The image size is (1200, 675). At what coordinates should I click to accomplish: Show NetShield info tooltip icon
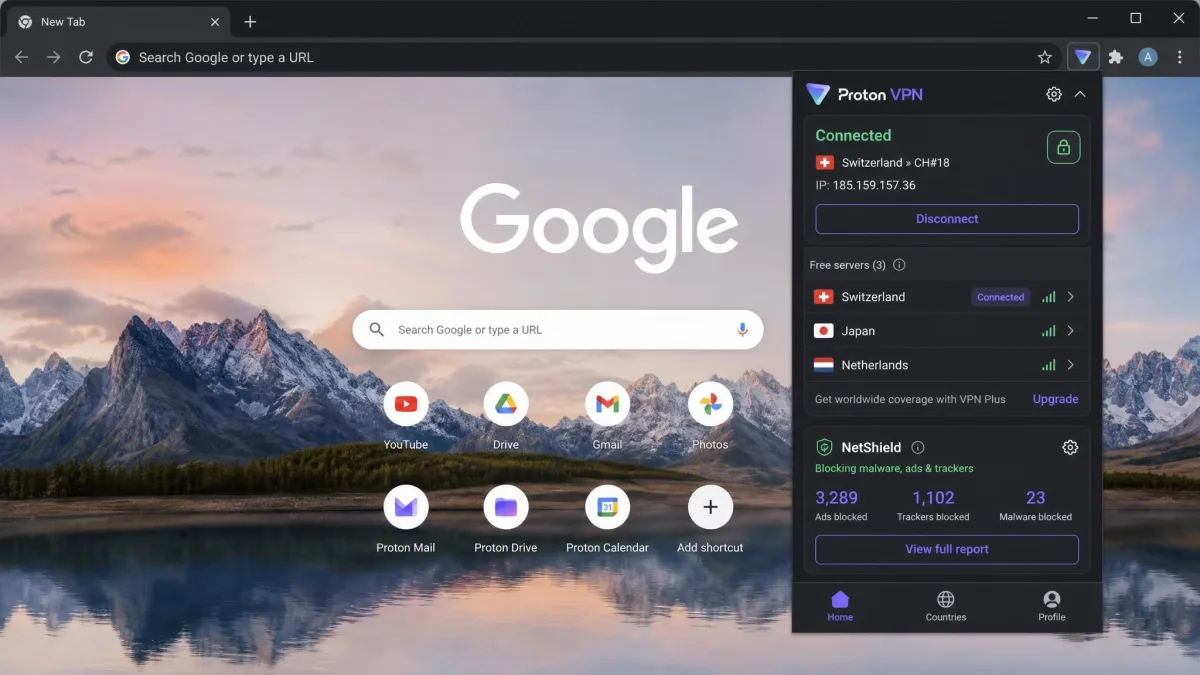tap(918, 447)
